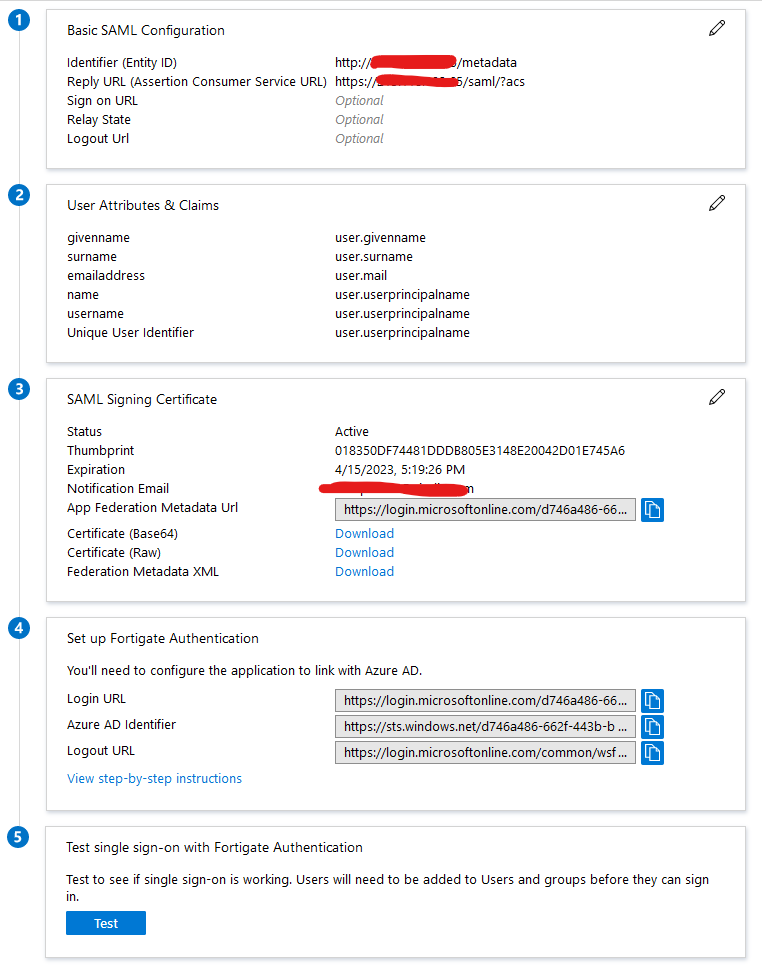Image resolution: width=762 pixels, height=973 pixels.
Task: Open View step-by-step instructions link
Action: click(154, 779)
